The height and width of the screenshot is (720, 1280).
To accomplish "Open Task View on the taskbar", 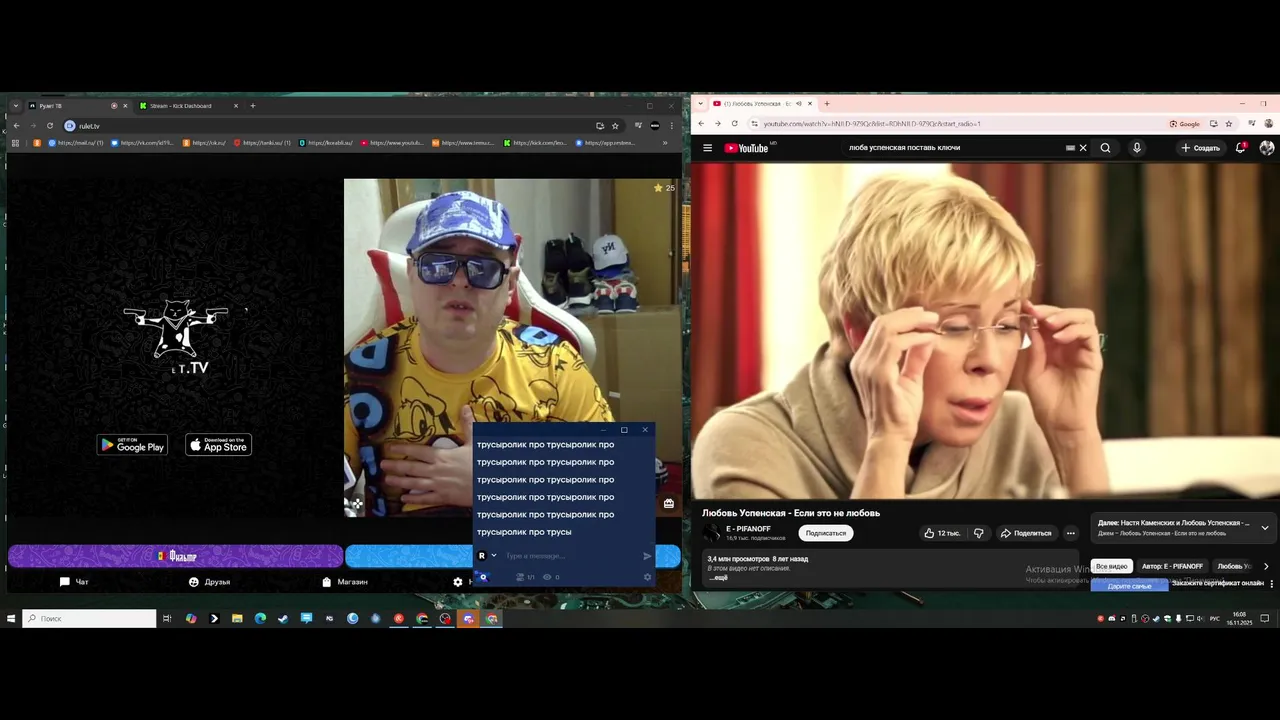I will click(x=167, y=619).
